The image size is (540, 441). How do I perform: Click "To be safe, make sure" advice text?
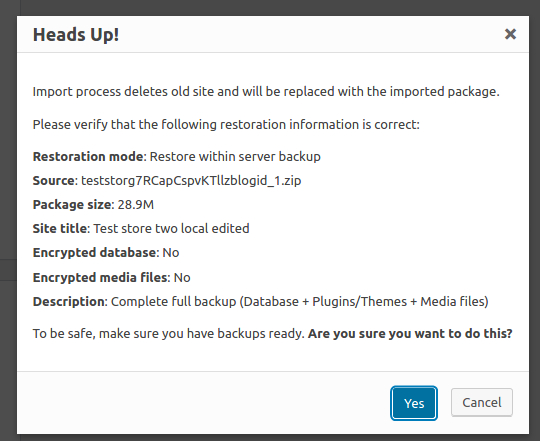(168, 334)
